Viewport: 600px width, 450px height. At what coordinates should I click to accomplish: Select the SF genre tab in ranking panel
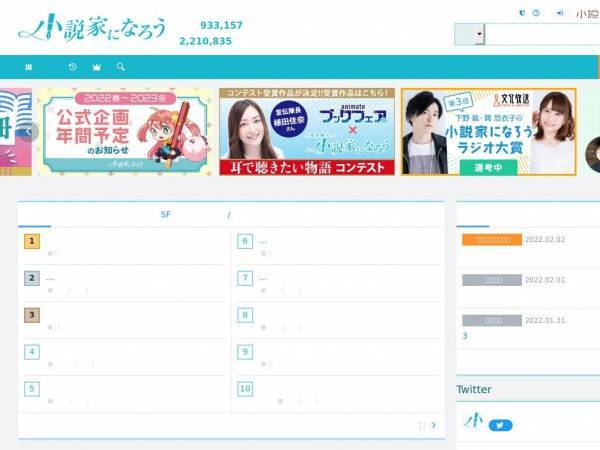[165, 215]
